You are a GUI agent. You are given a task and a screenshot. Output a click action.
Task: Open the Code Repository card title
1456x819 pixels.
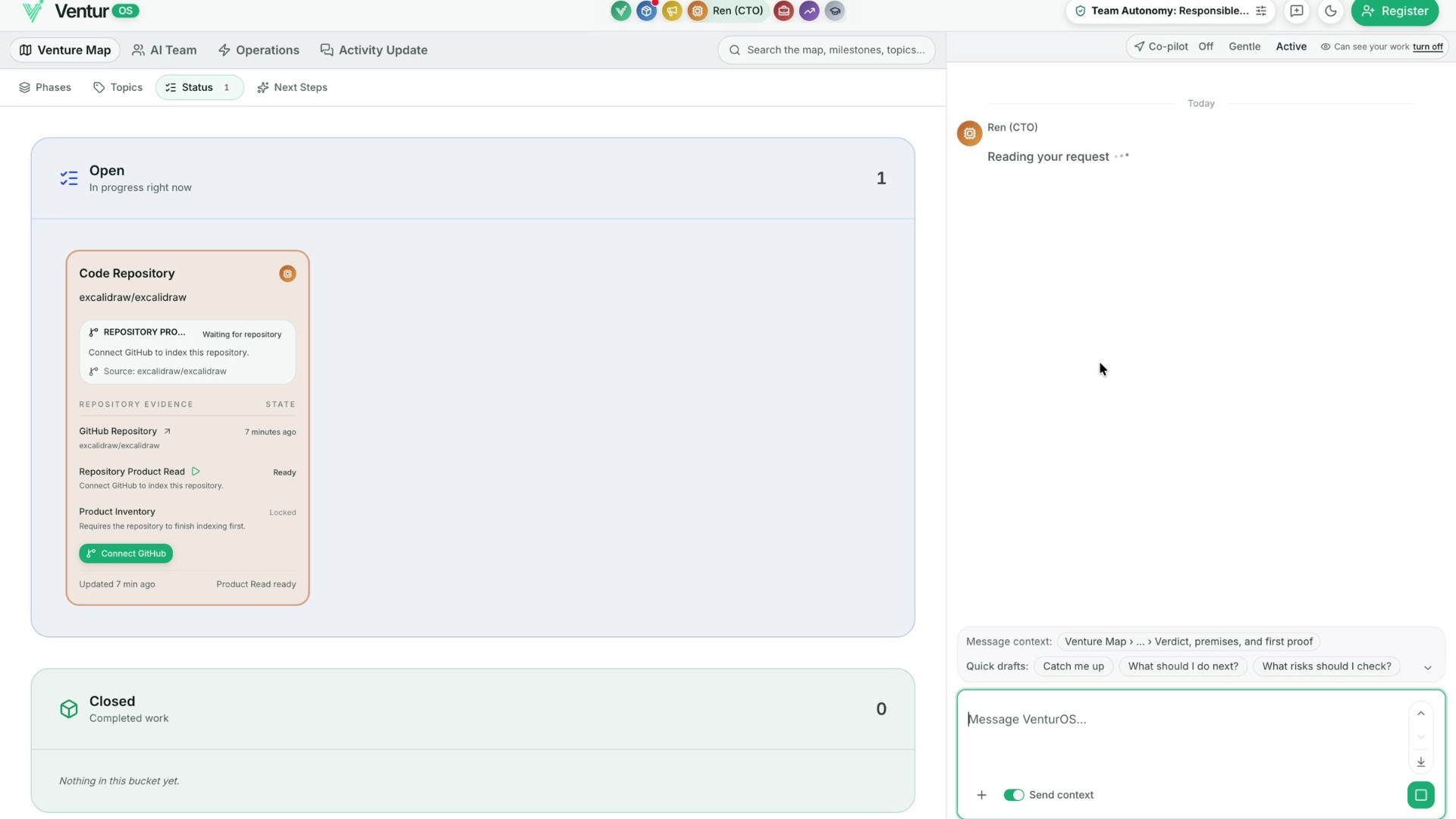point(127,274)
